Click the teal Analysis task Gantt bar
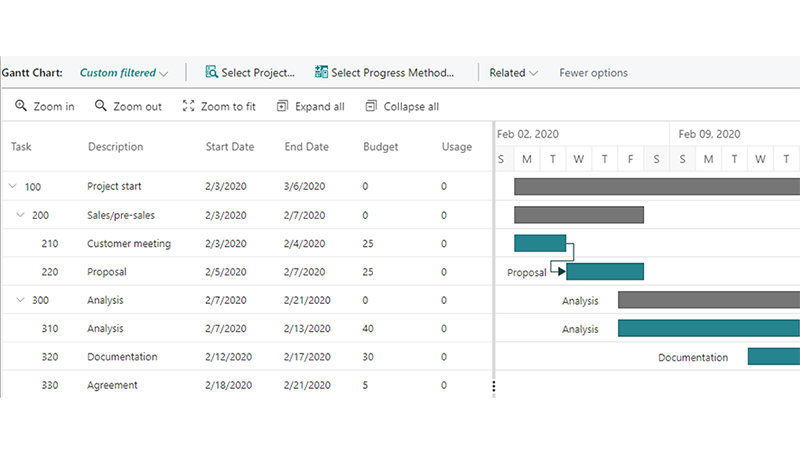The height and width of the screenshot is (454, 800). [x=709, y=328]
